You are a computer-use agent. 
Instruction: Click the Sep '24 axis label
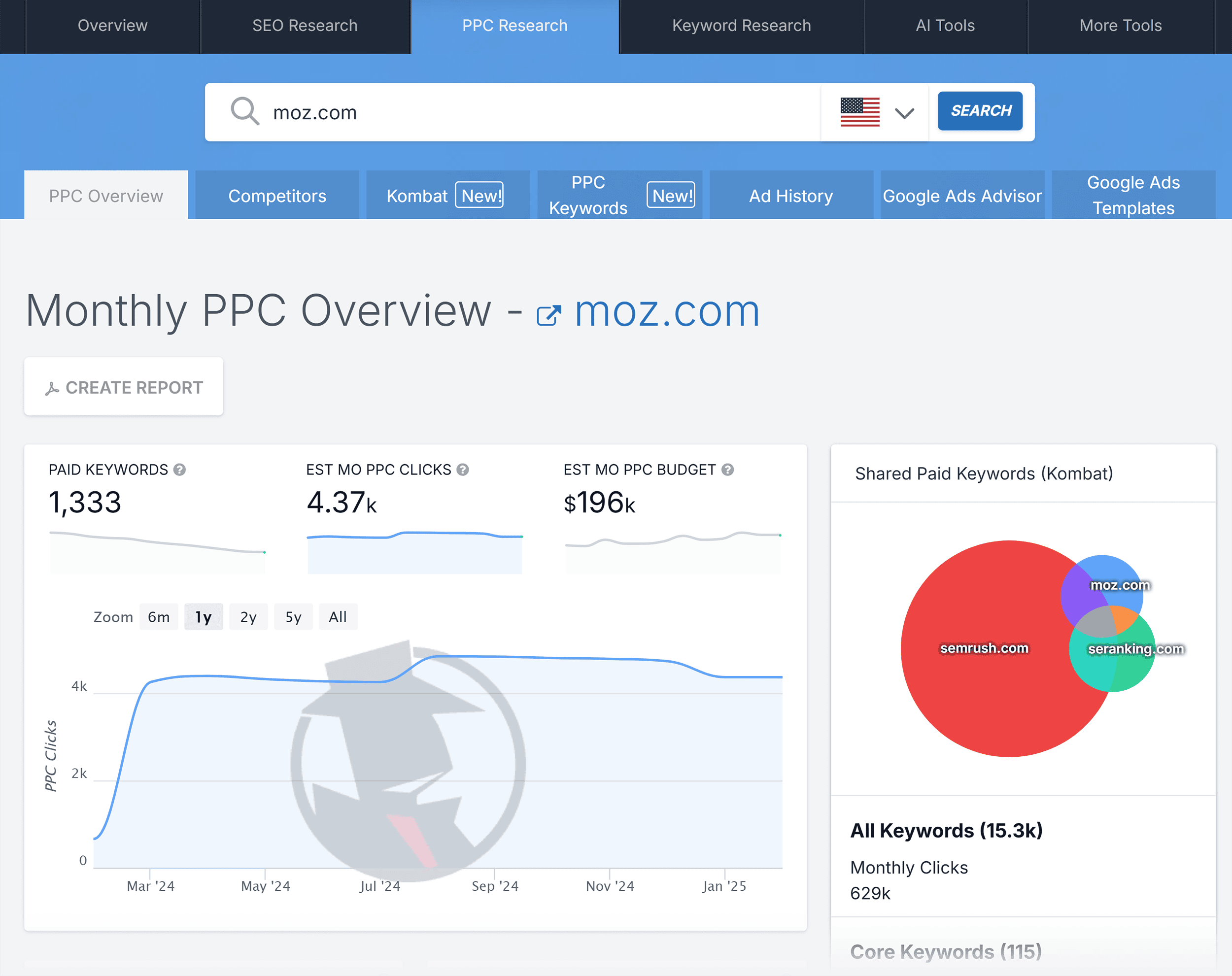tap(495, 886)
